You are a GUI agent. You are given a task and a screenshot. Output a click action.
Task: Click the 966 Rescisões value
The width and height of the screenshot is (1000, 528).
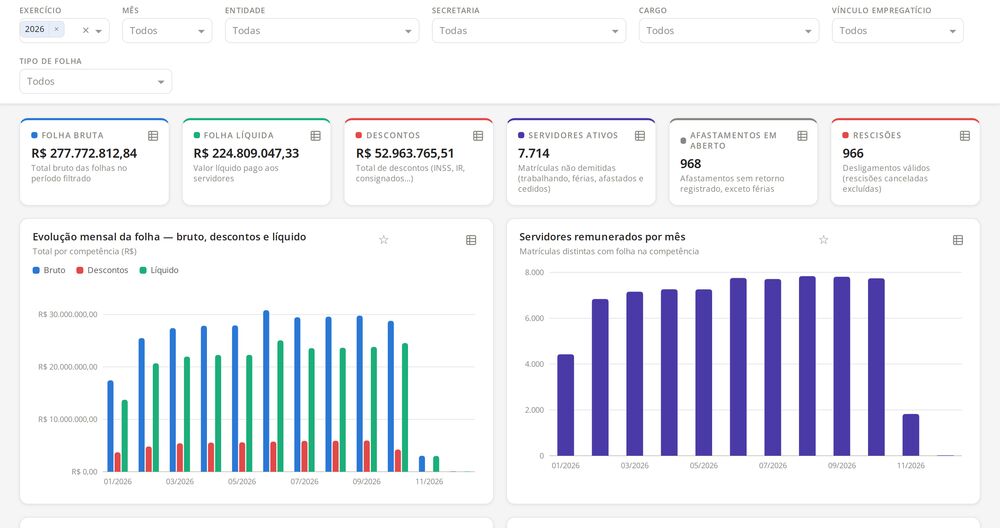click(x=853, y=153)
